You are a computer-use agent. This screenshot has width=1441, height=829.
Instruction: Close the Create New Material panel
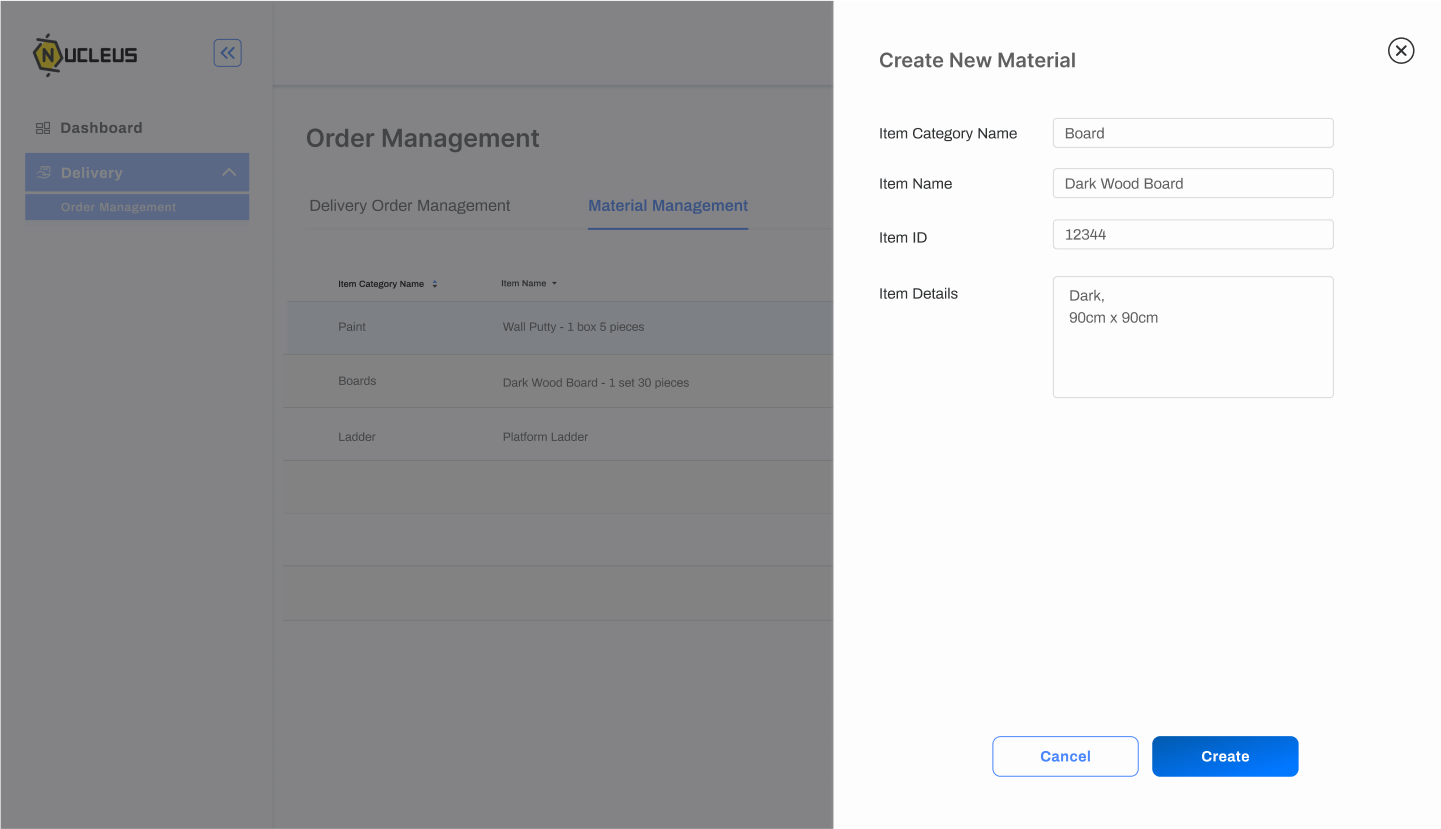(x=1401, y=50)
